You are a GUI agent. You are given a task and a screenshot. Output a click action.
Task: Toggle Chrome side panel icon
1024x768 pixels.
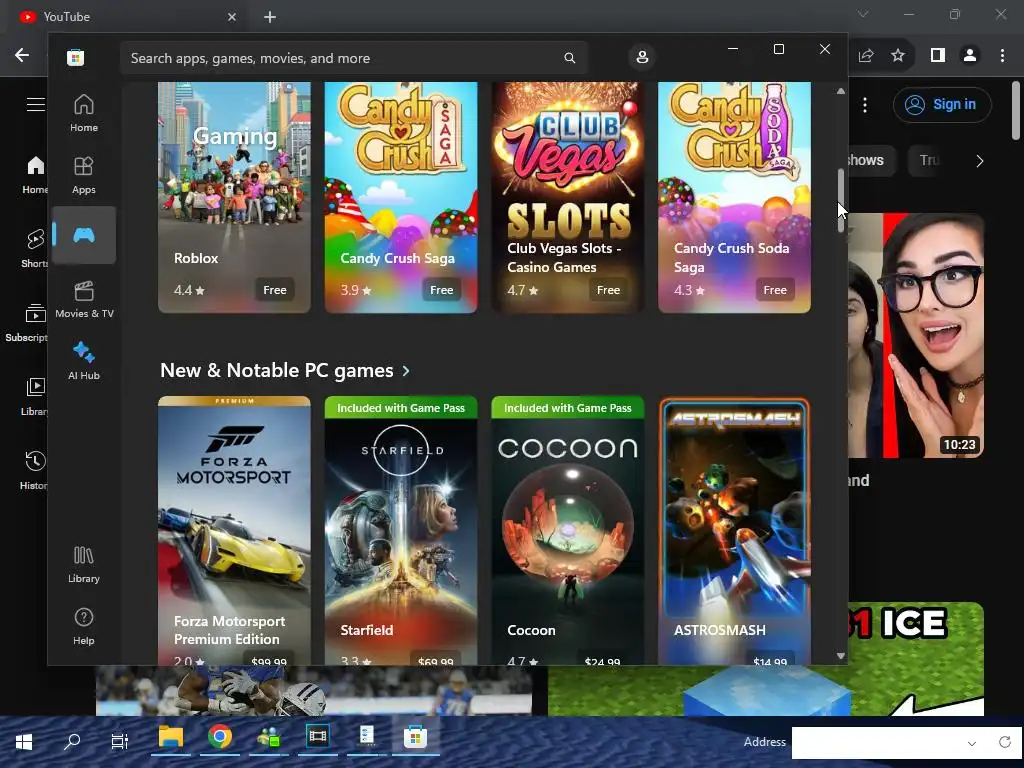(938, 56)
